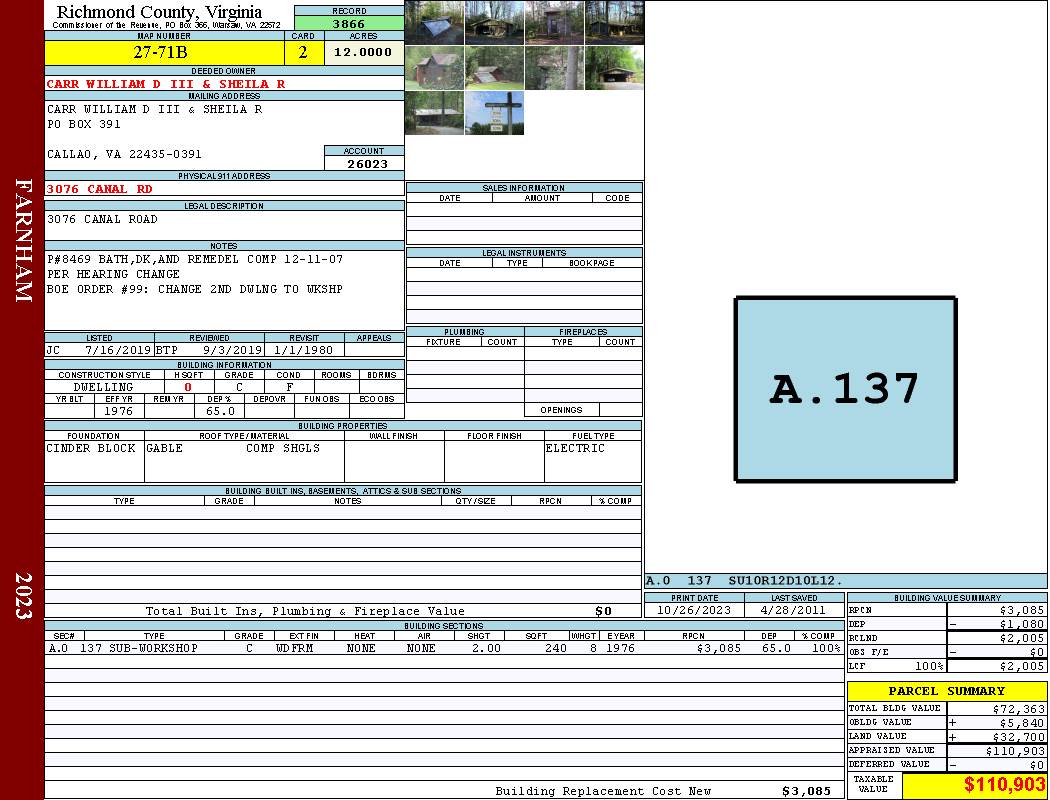Click the yellow PARCEL SUMMARY header

coord(946,691)
